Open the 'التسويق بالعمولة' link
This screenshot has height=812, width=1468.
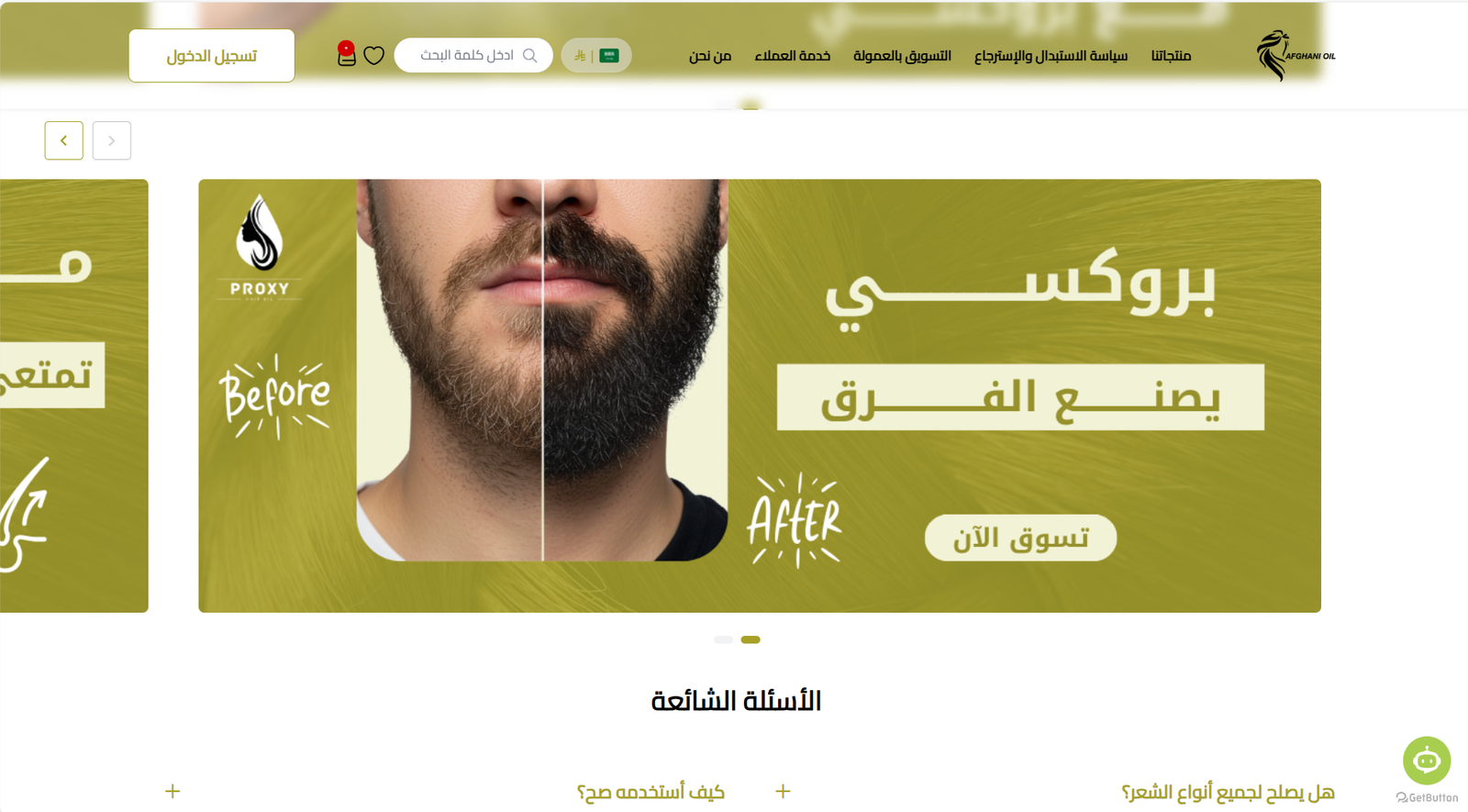point(902,56)
